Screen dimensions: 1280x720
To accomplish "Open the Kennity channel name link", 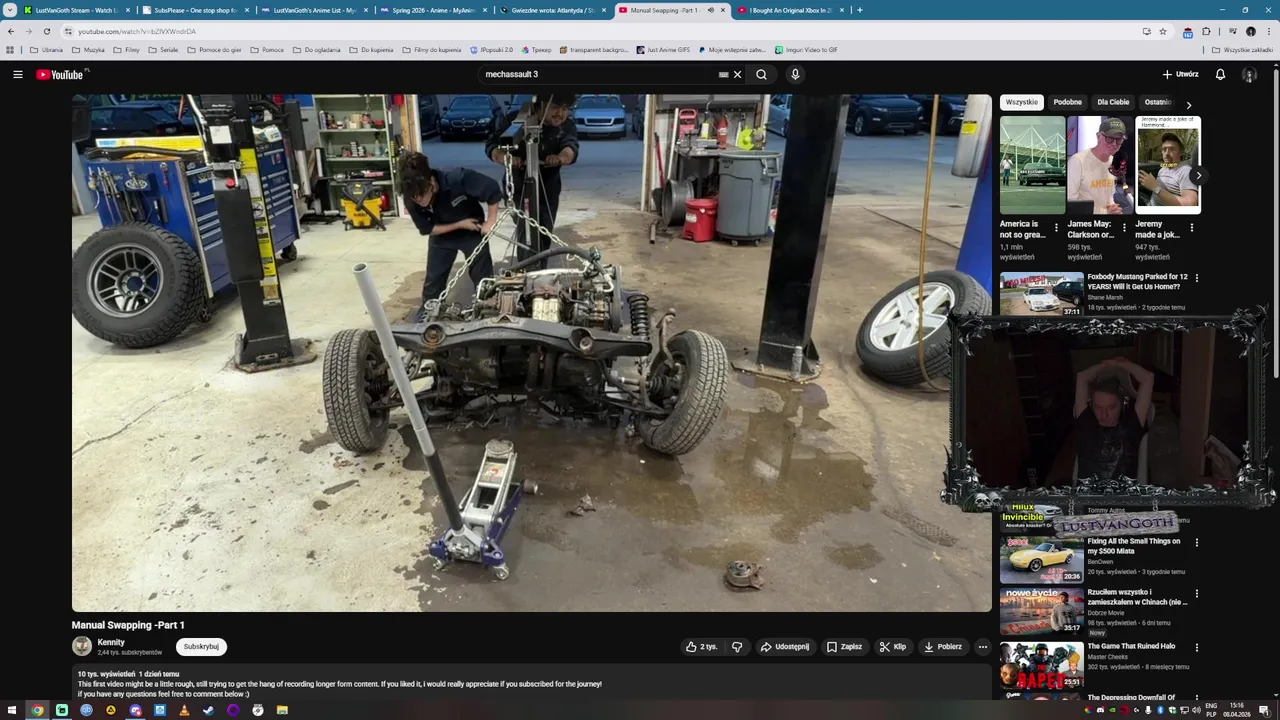I will [111, 642].
